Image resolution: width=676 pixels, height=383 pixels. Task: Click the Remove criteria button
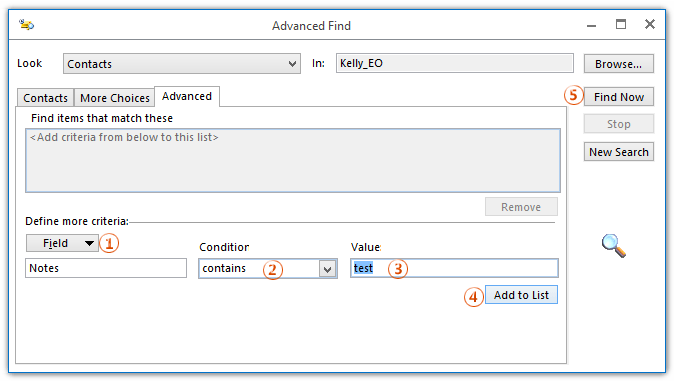coord(521,207)
